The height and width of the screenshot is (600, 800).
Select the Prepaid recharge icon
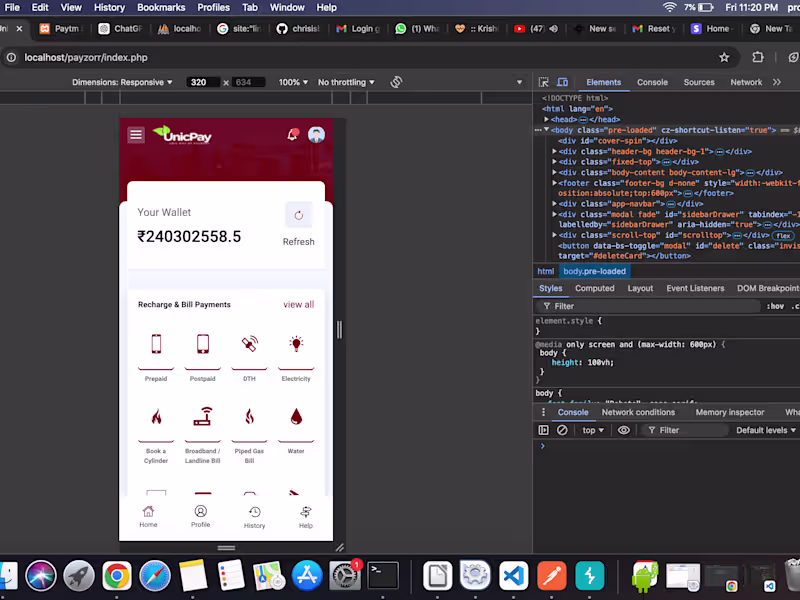(156, 346)
